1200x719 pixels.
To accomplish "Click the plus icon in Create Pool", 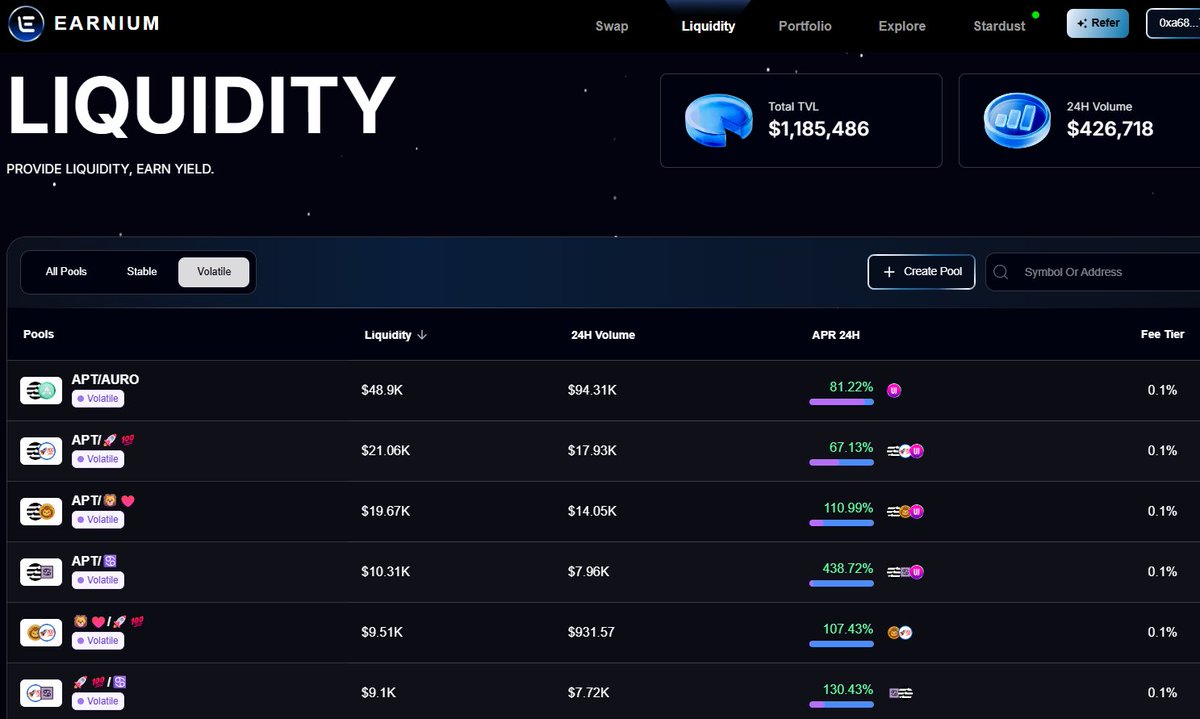I will (x=889, y=272).
